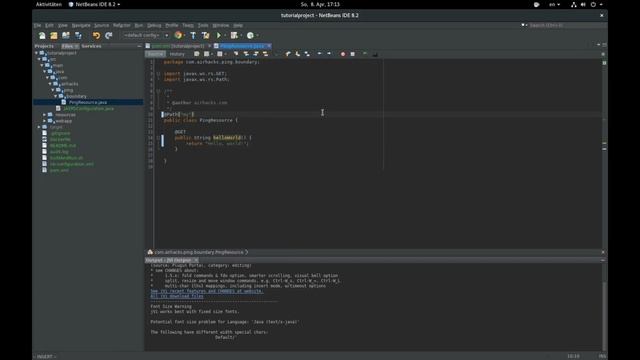Click the Shift Line Right icon
The image size is (640, 360).
[x=329, y=54]
